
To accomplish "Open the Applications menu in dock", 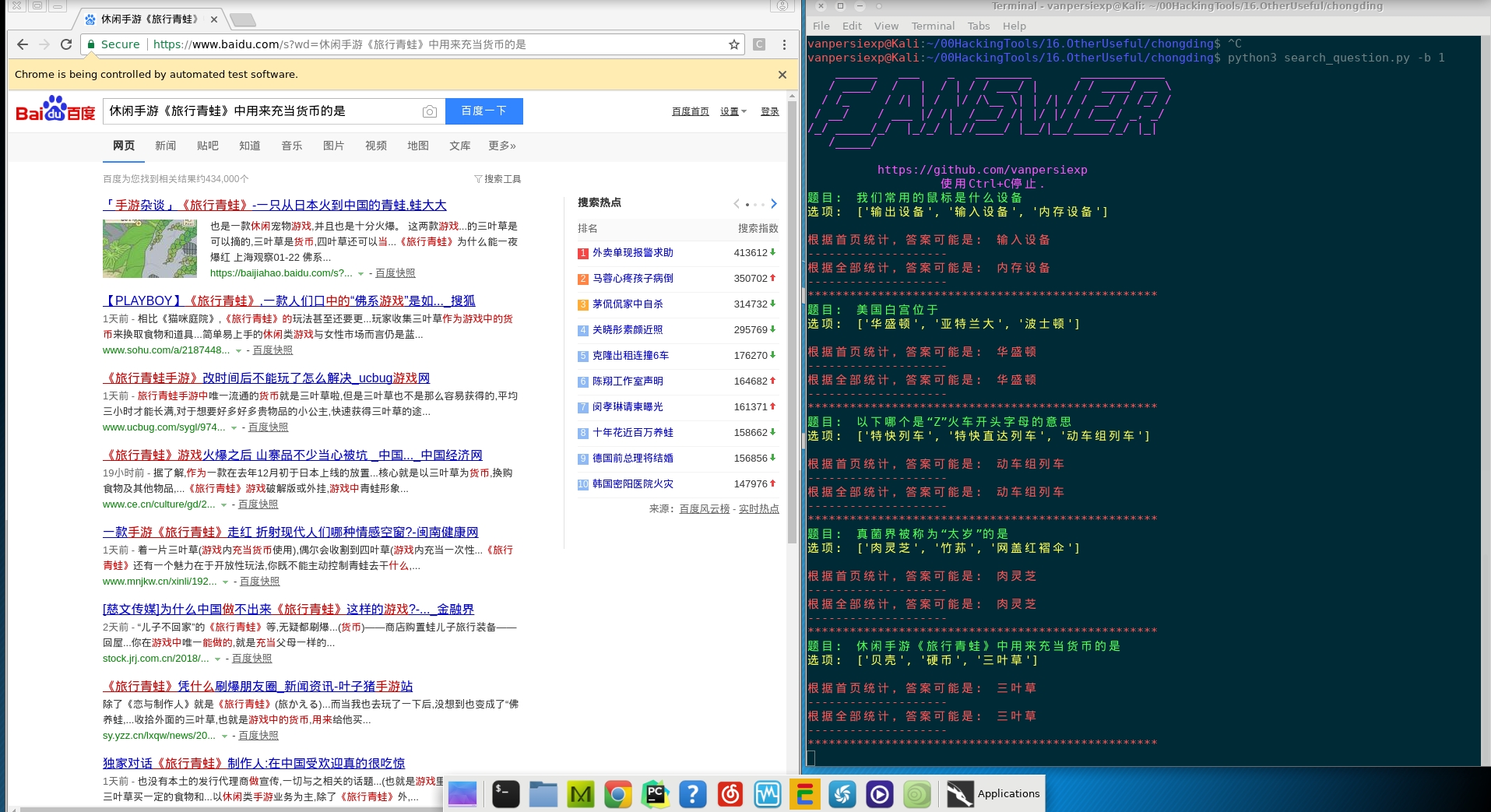I will (993, 794).
